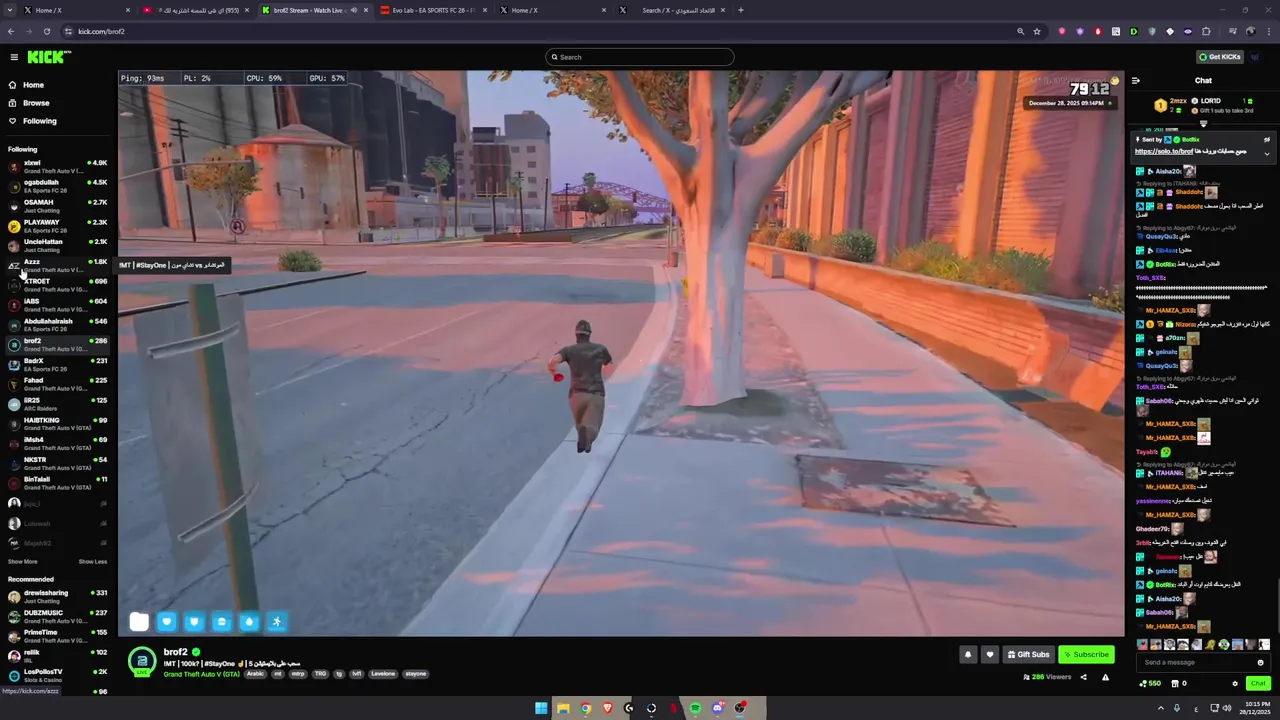Share the stream icon
1280x720 pixels.
pyautogui.click(x=1083, y=677)
